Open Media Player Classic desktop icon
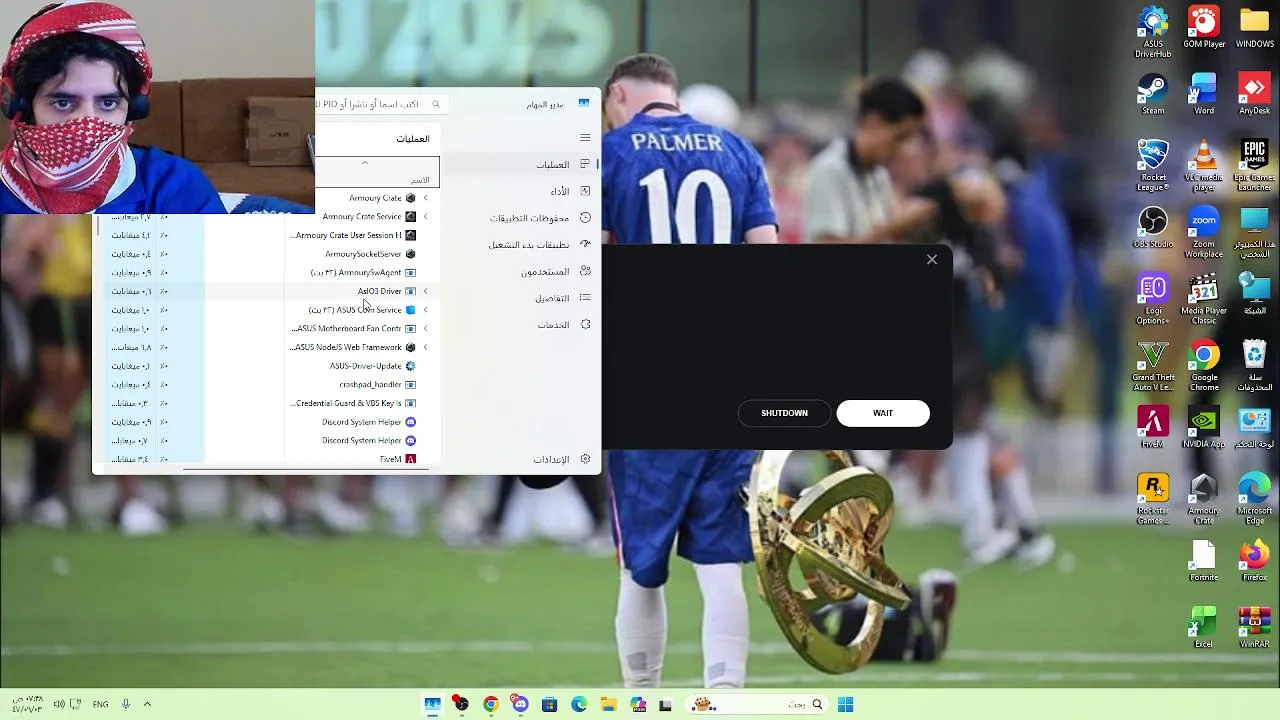The width and height of the screenshot is (1280, 720). coord(1204,299)
